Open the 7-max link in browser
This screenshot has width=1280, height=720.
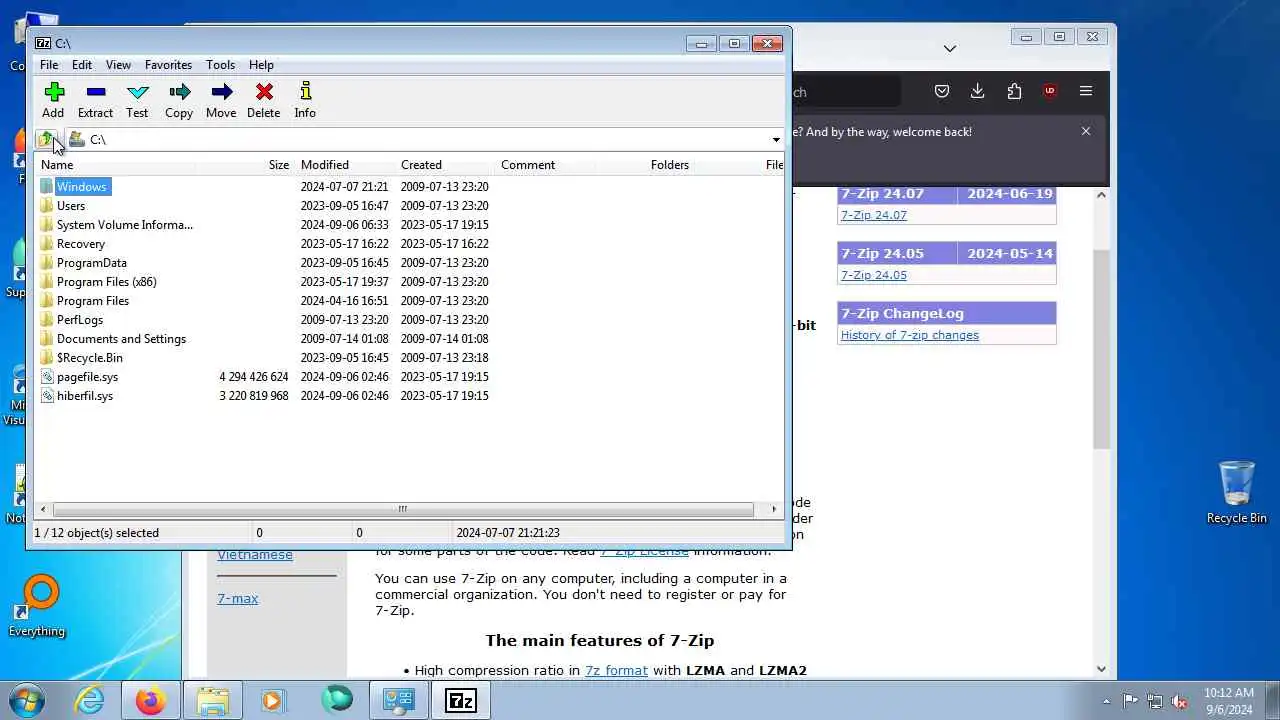238,598
